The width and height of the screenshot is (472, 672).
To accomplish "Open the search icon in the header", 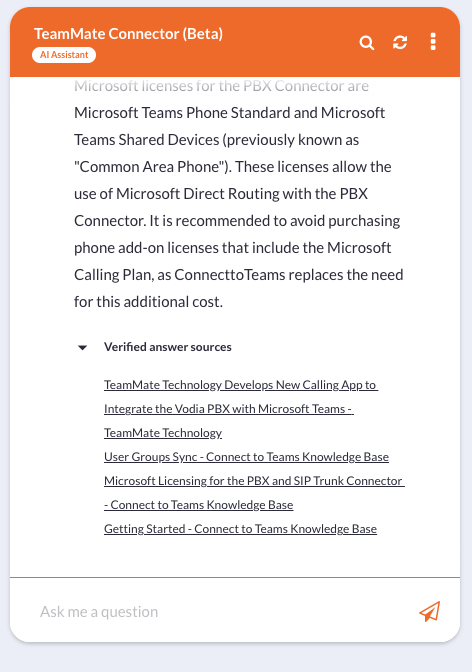I will tap(367, 42).
